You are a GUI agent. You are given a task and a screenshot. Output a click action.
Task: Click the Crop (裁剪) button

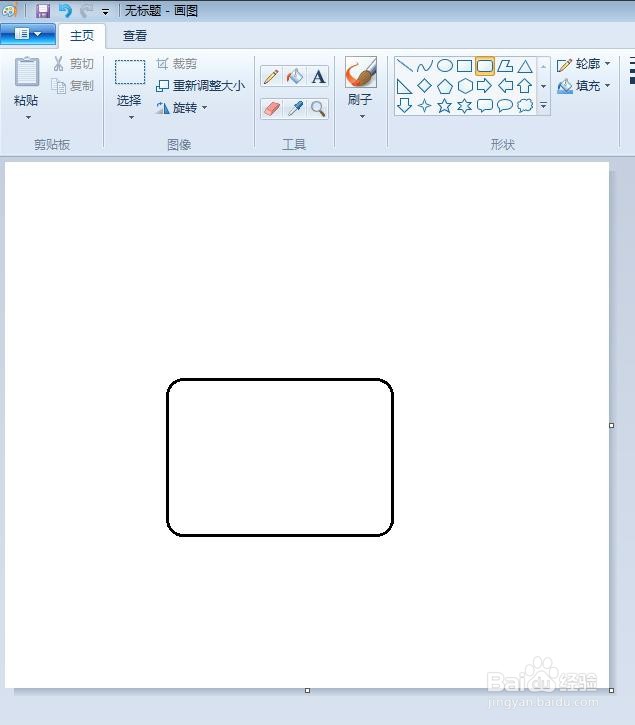[177, 64]
